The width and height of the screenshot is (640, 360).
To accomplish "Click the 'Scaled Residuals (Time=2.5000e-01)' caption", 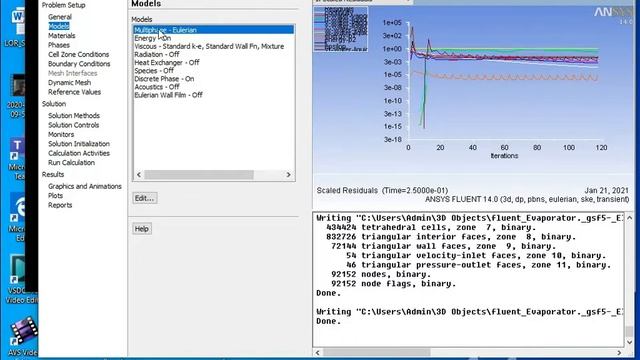I will pos(382,191).
